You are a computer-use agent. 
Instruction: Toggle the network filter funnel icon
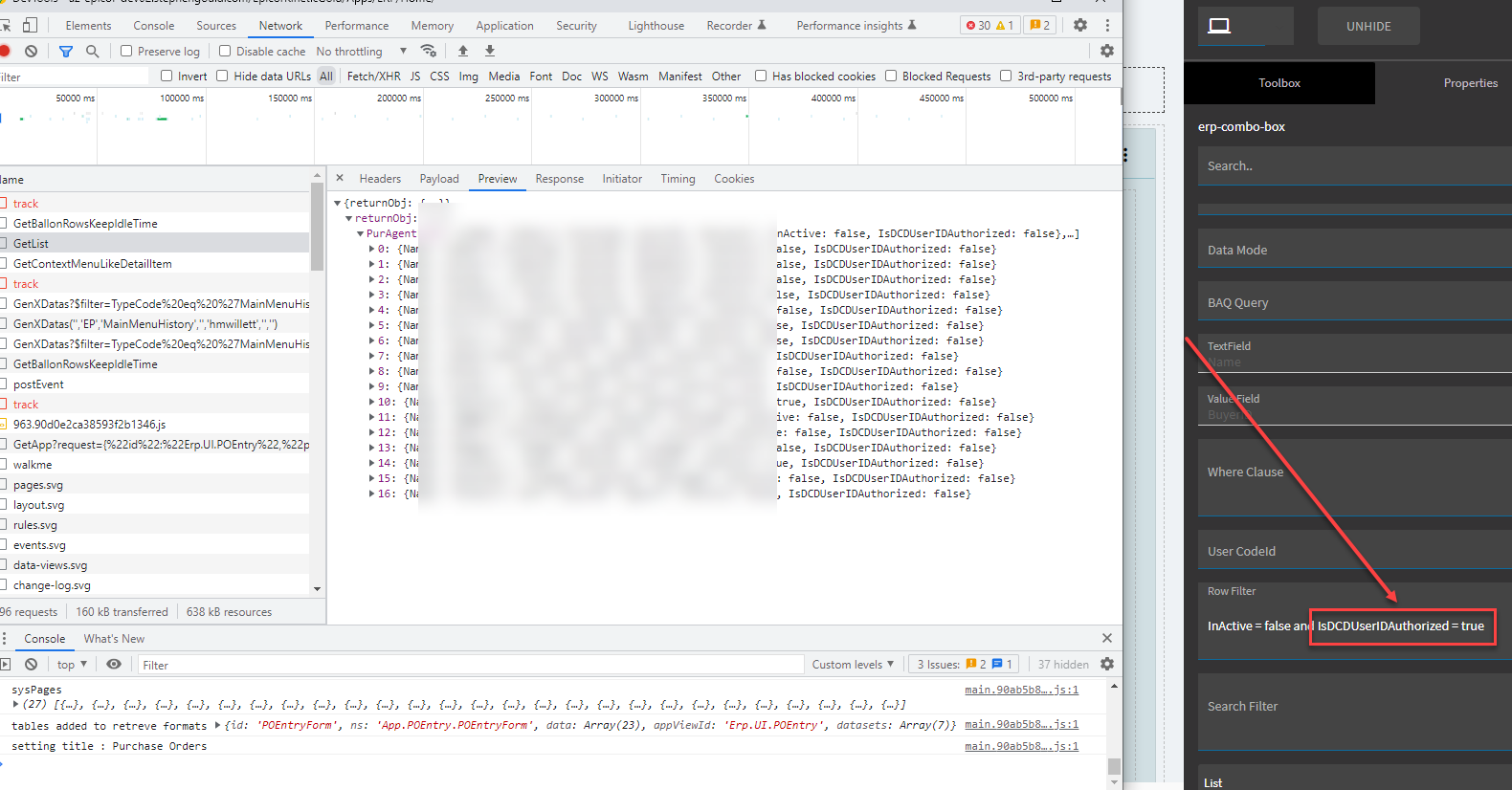(x=66, y=51)
